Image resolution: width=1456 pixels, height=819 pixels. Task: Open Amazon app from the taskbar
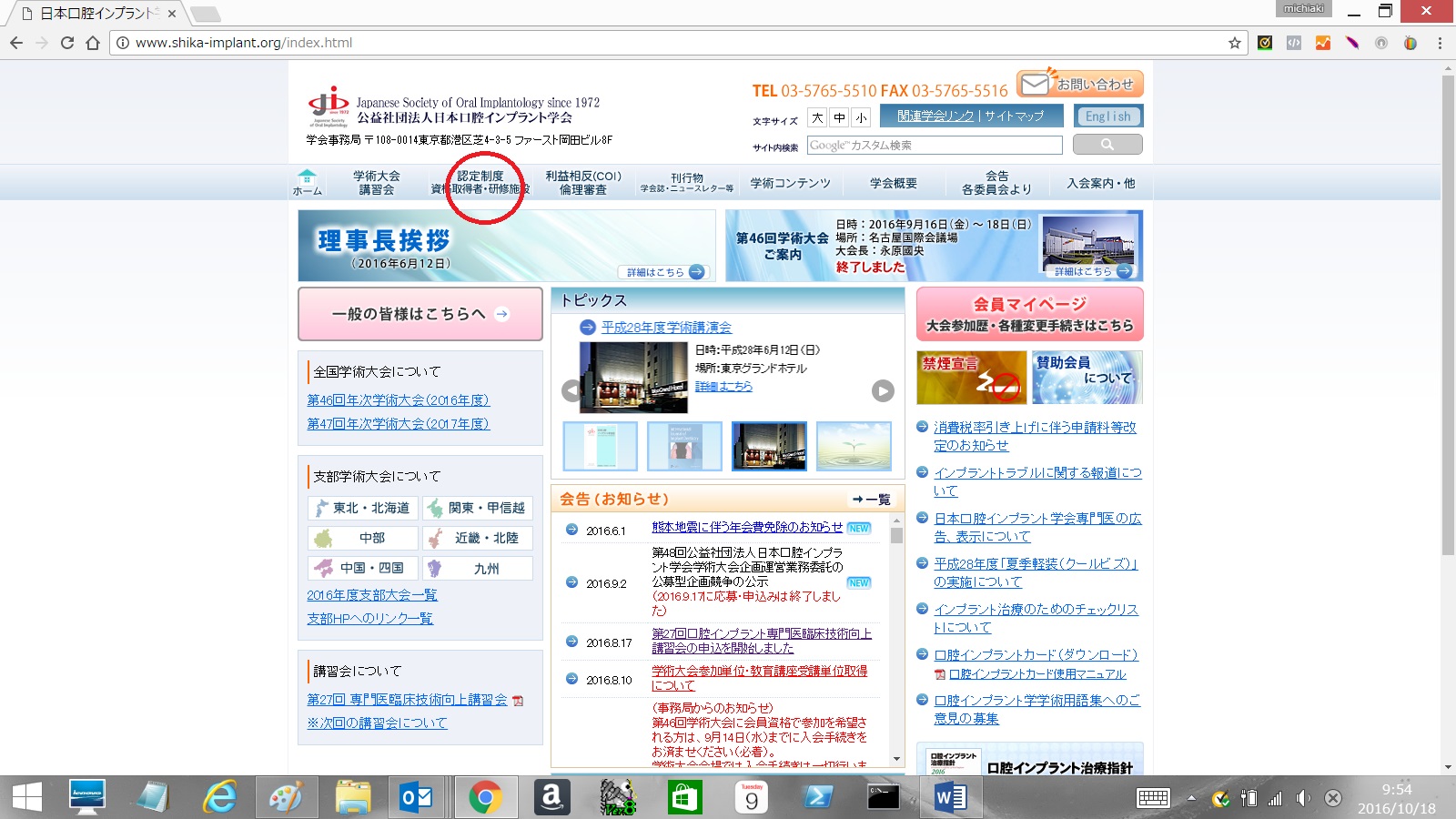coord(551,798)
